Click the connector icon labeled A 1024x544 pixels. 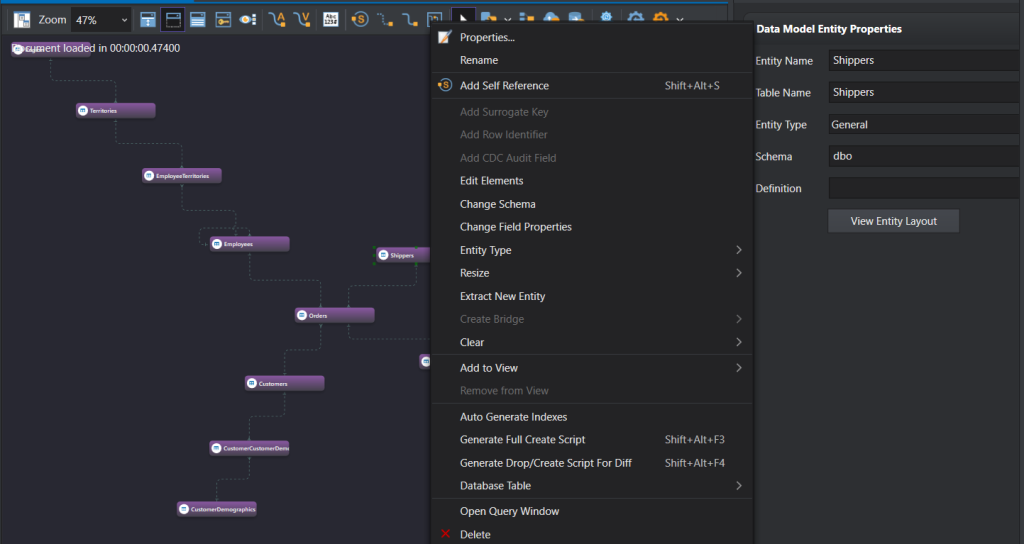point(279,19)
